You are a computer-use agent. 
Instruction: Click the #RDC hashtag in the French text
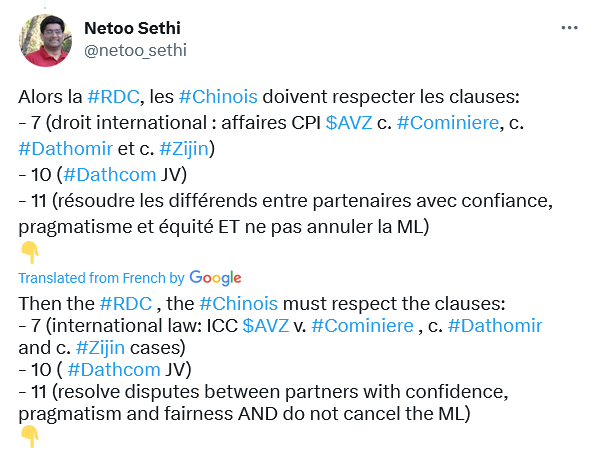pos(113,97)
